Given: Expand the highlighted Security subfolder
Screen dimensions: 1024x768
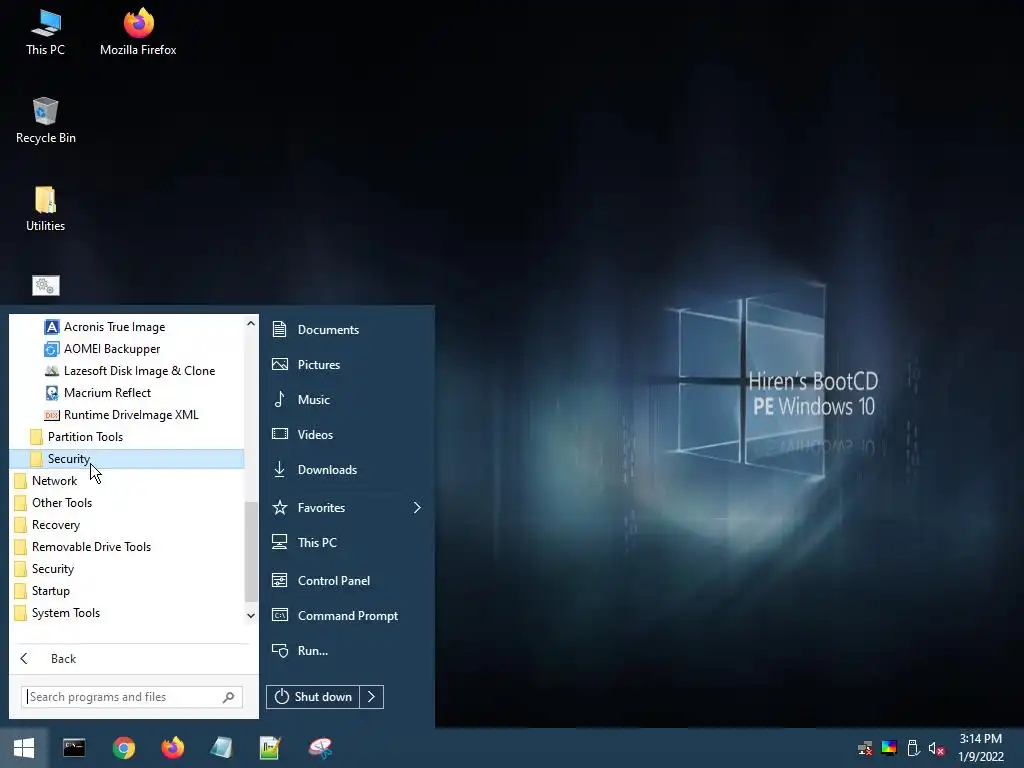Looking at the screenshot, I should [127, 458].
